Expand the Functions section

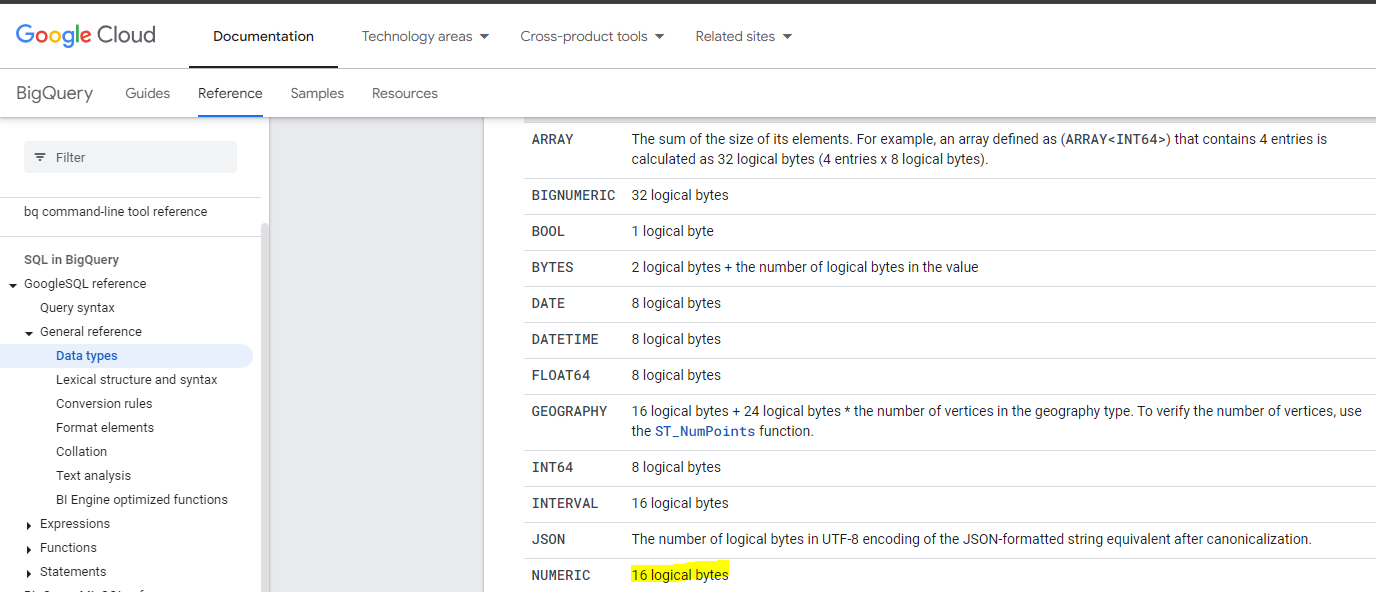pos(29,549)
